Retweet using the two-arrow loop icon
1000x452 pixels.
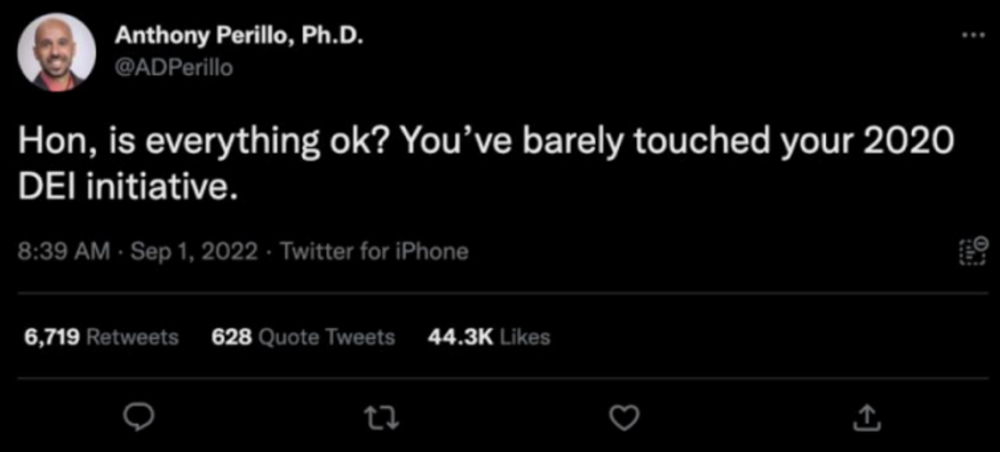click(380, 418)
